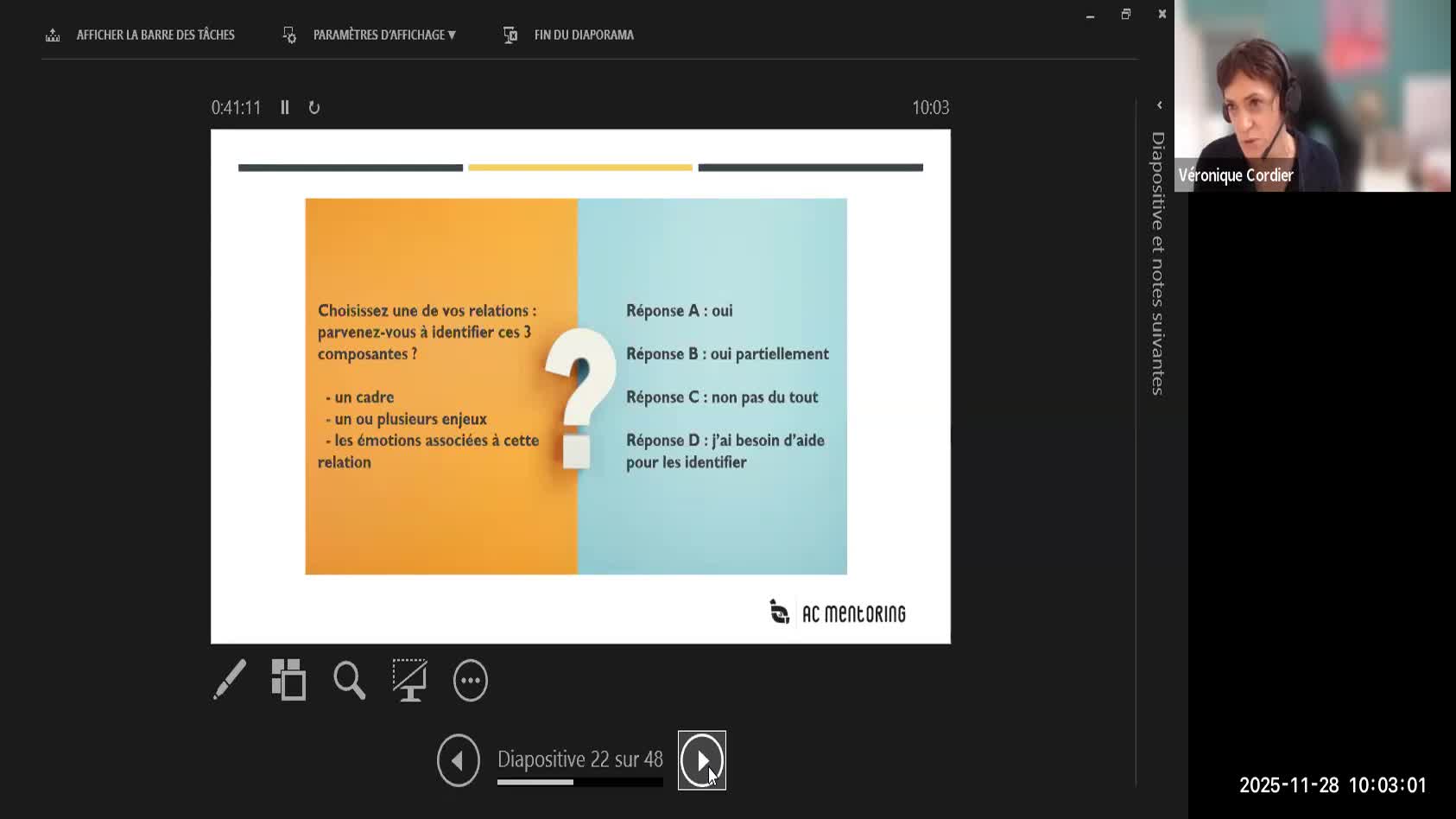
Task: Expand the next slide and notes panel
Action: (1159, 105)
